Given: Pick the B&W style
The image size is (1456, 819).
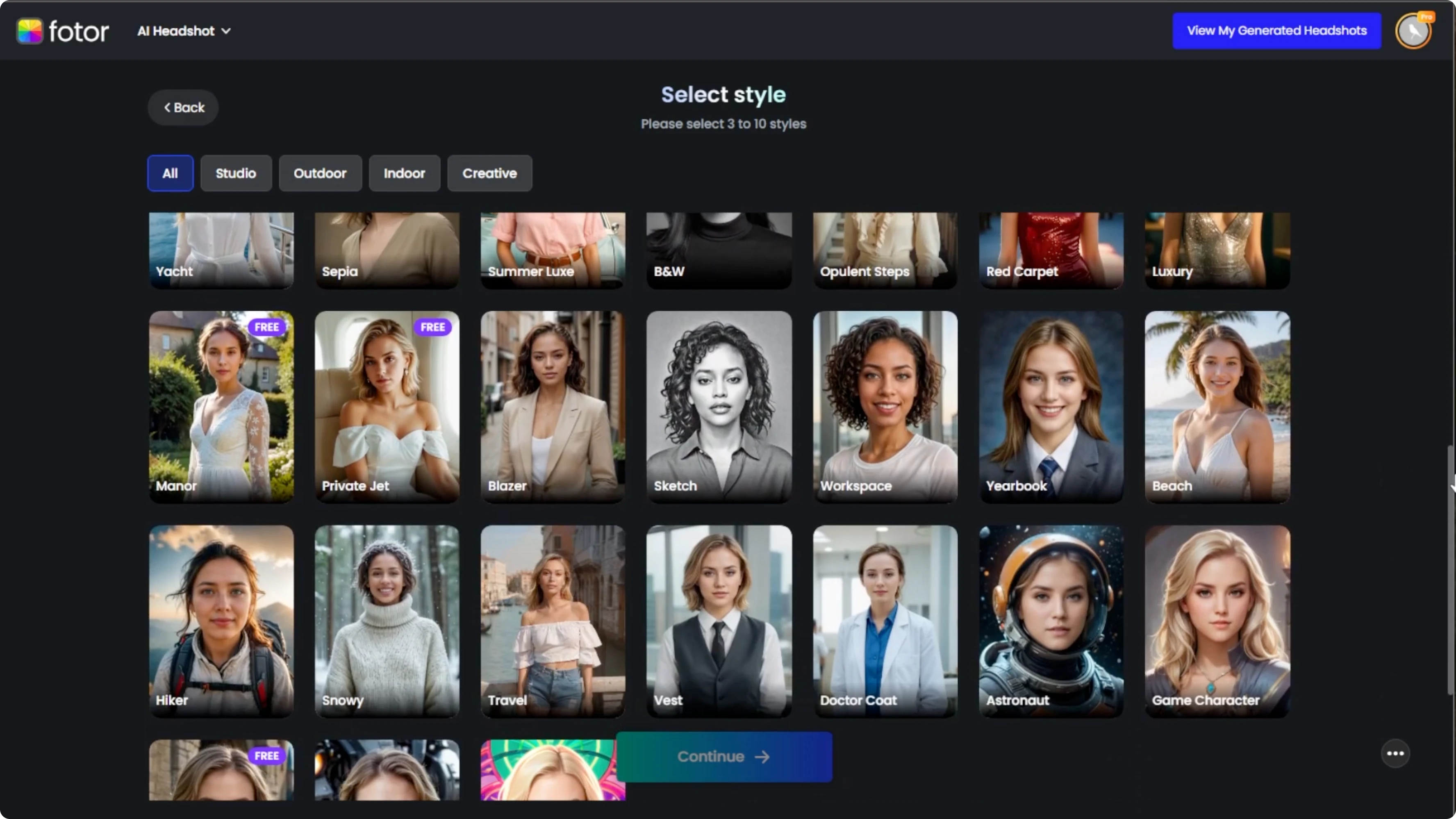Looking at the screenshot, I should click(719, 250).
